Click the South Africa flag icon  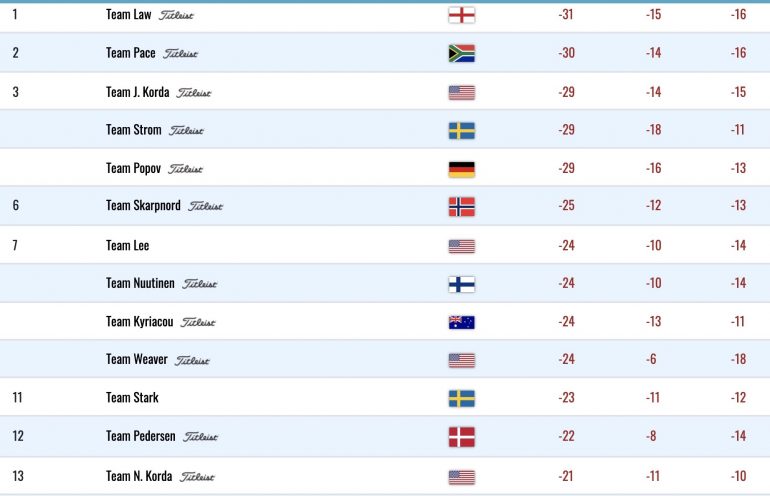click(x=462, y=54)
